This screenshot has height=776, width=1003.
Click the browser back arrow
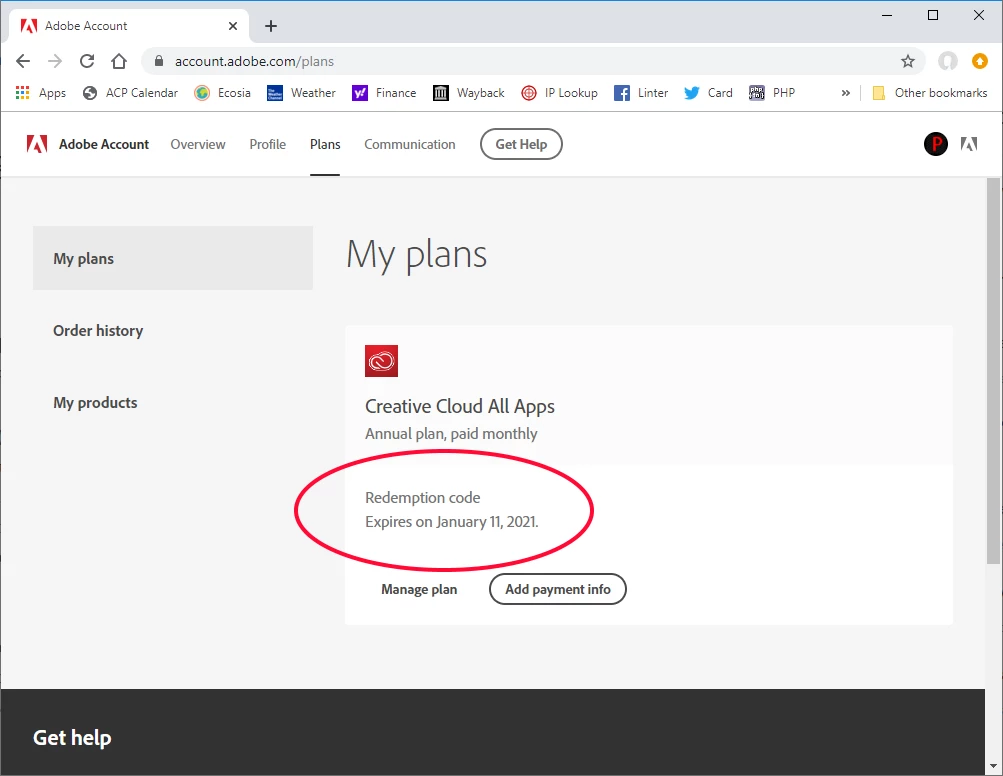23,61
